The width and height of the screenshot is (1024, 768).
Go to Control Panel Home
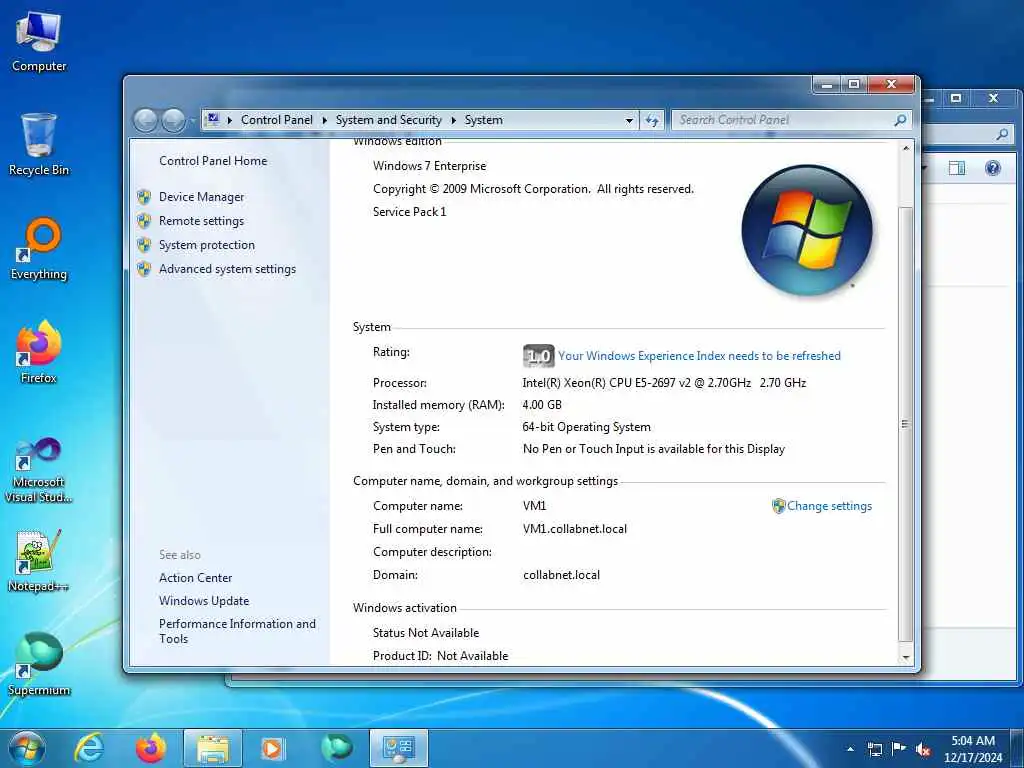(213, 161)
